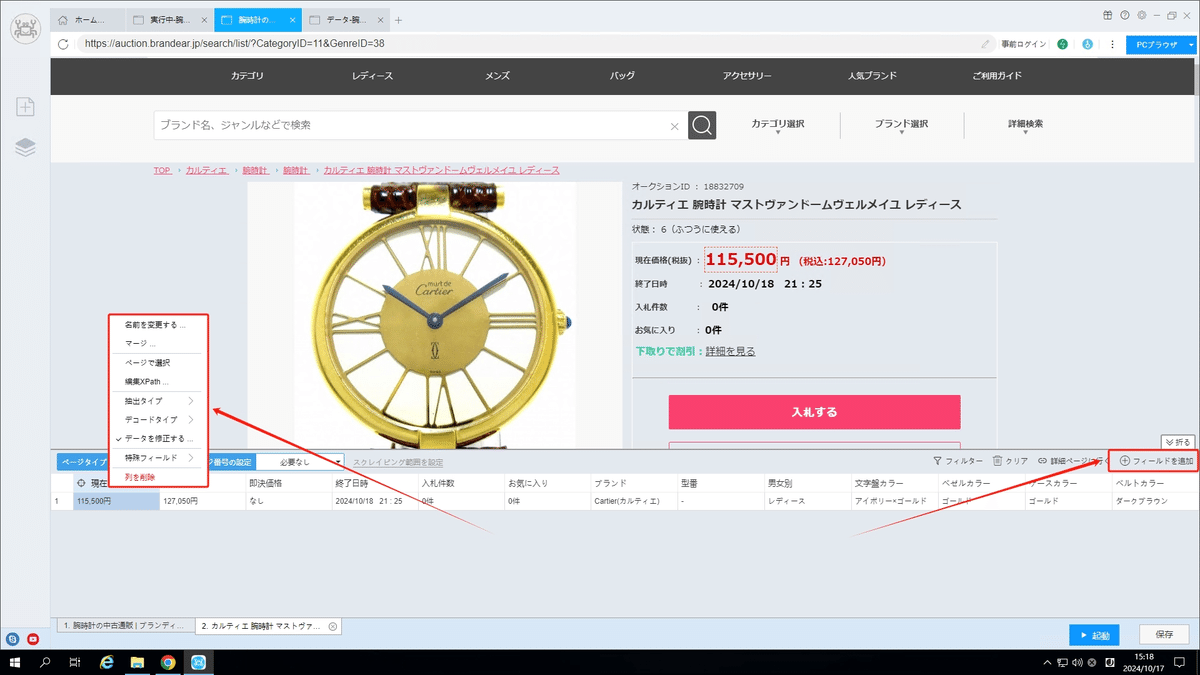
Task: Open the Windows notification center
Action: tap(1180, 662)
